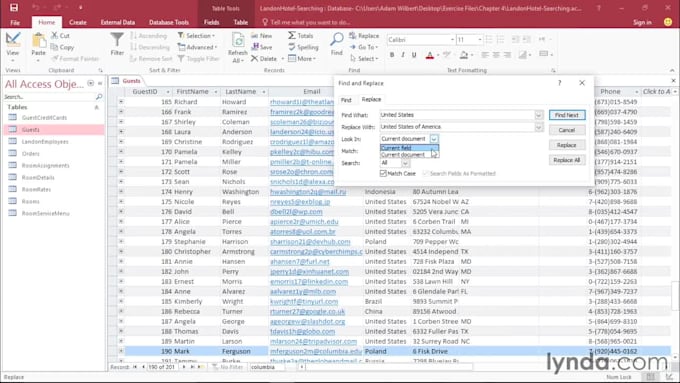Viewport: 680px width, 383px height.
Task: Open the View button in ribbon
Action: tap(13, 47)
